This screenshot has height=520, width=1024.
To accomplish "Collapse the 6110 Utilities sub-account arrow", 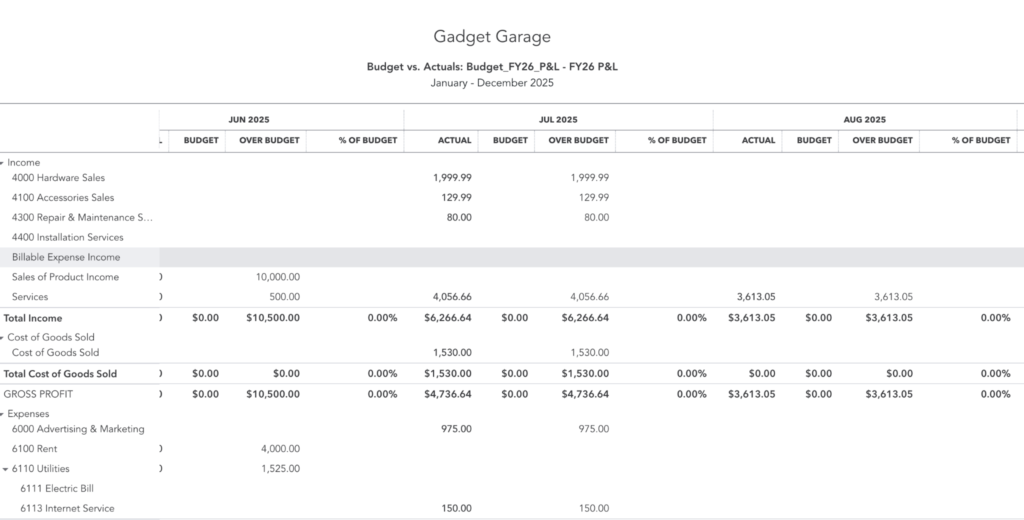I will pos(6,469).
